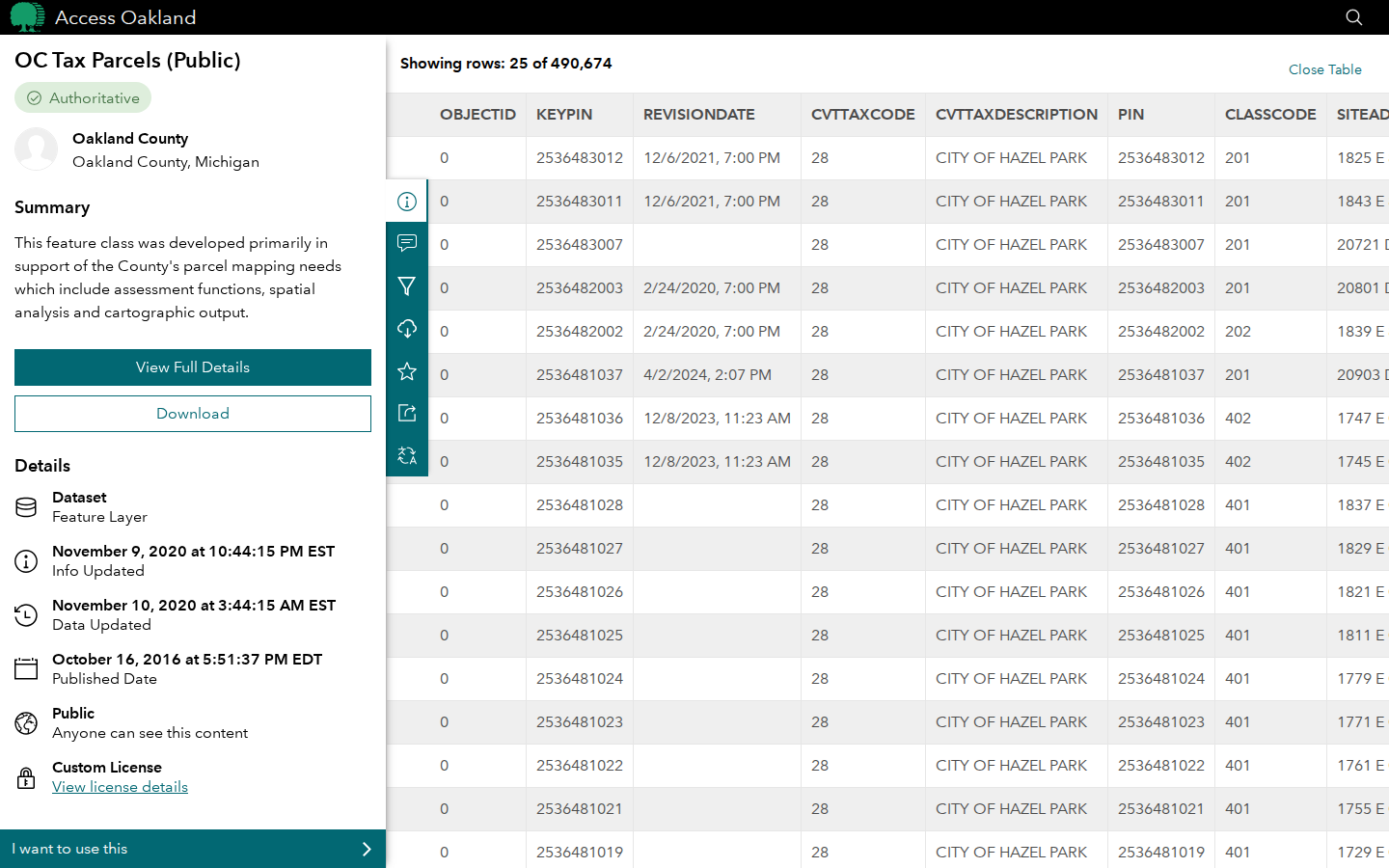Click KEYPIN cell 2536482003
1389x868 pixels.
[580, 288]
